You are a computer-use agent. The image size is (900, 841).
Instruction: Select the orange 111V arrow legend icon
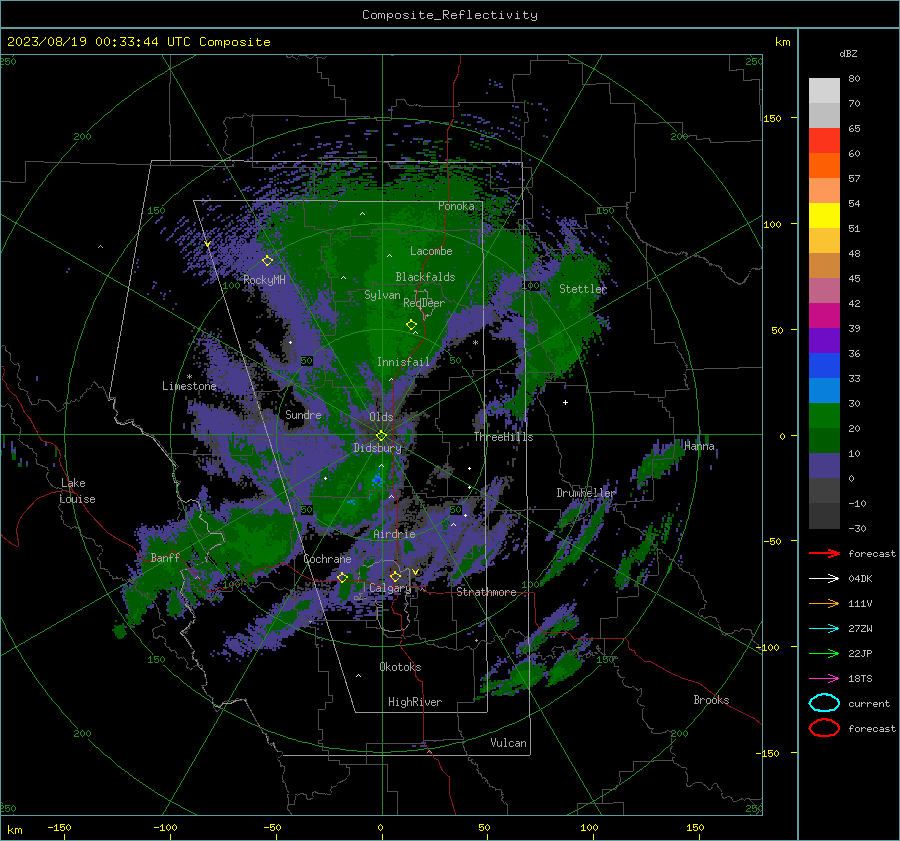click(x=824, y=603)
